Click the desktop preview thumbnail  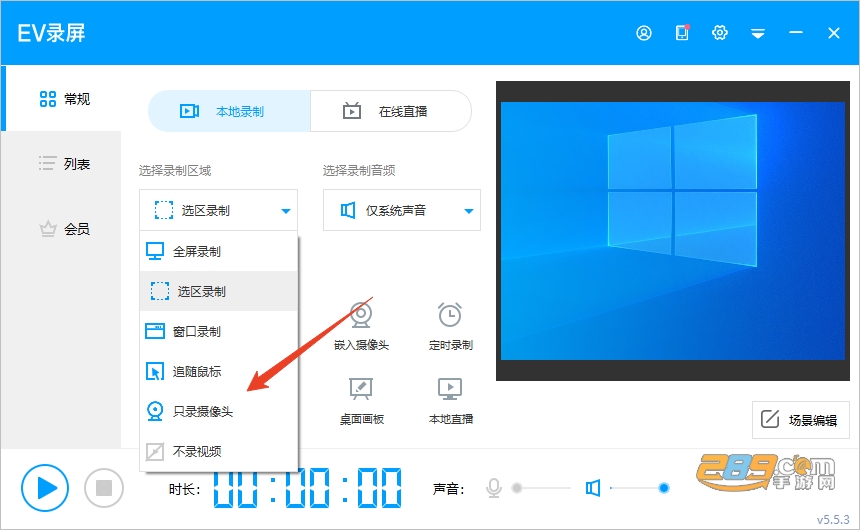coord(673,231)
